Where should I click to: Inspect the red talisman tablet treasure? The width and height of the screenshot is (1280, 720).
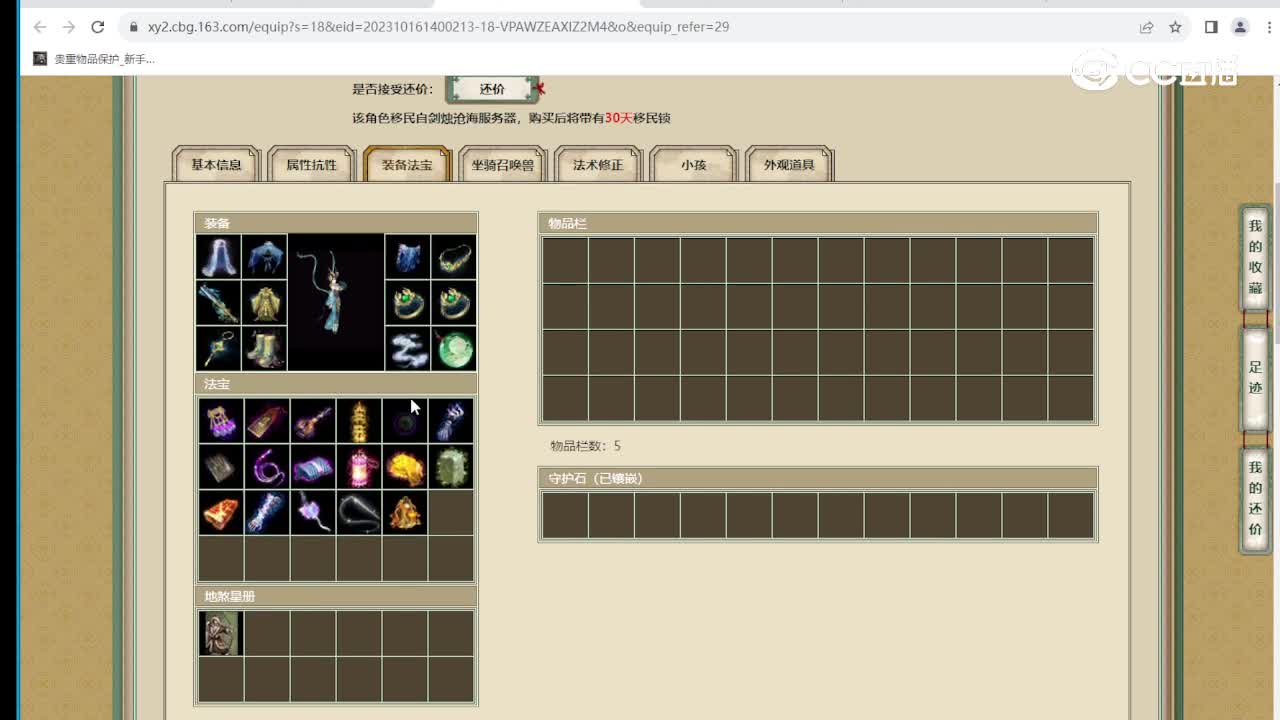click(267, 421)
